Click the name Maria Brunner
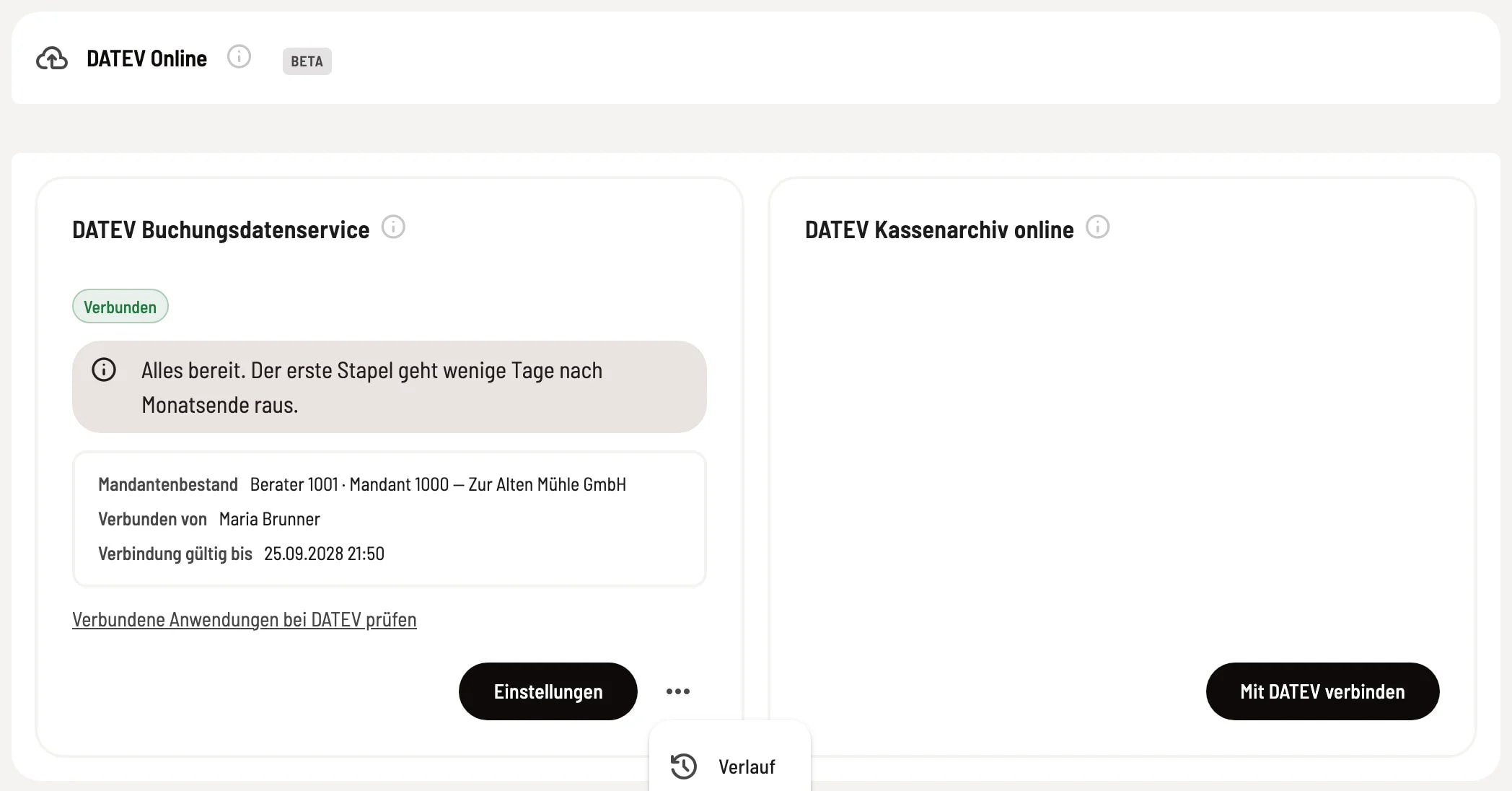Viewport: 1512px width, 791px height. [270, 519]
